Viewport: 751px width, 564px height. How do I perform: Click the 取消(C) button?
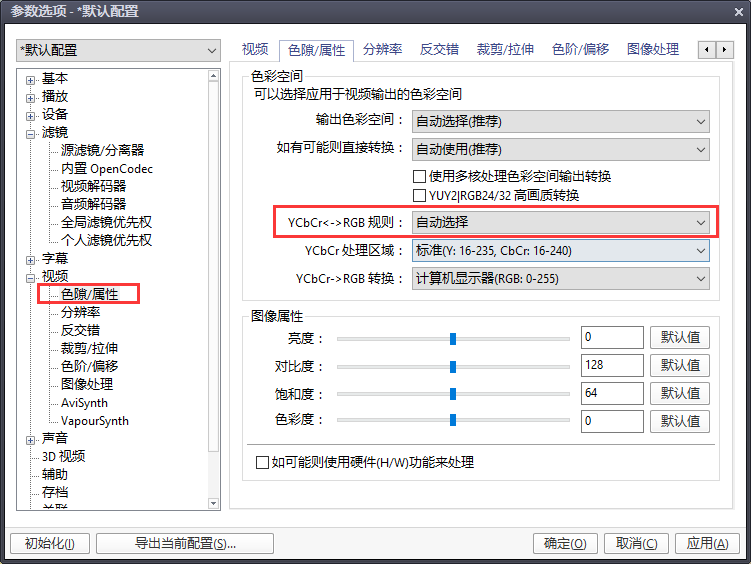coord(637,543)
